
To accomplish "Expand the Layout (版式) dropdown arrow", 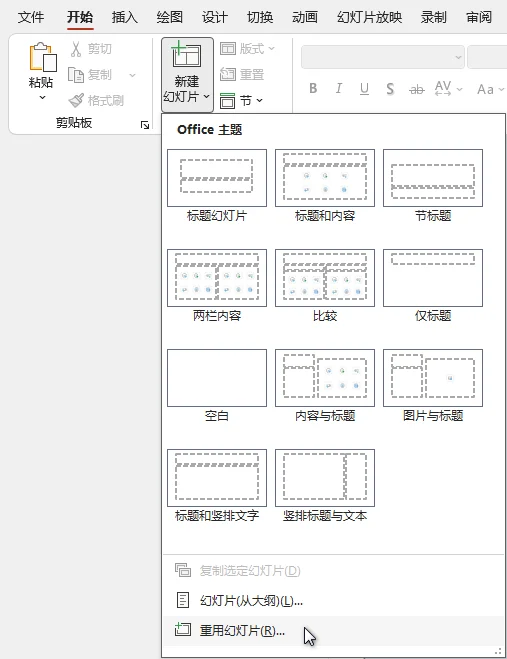I will (271, 49).
